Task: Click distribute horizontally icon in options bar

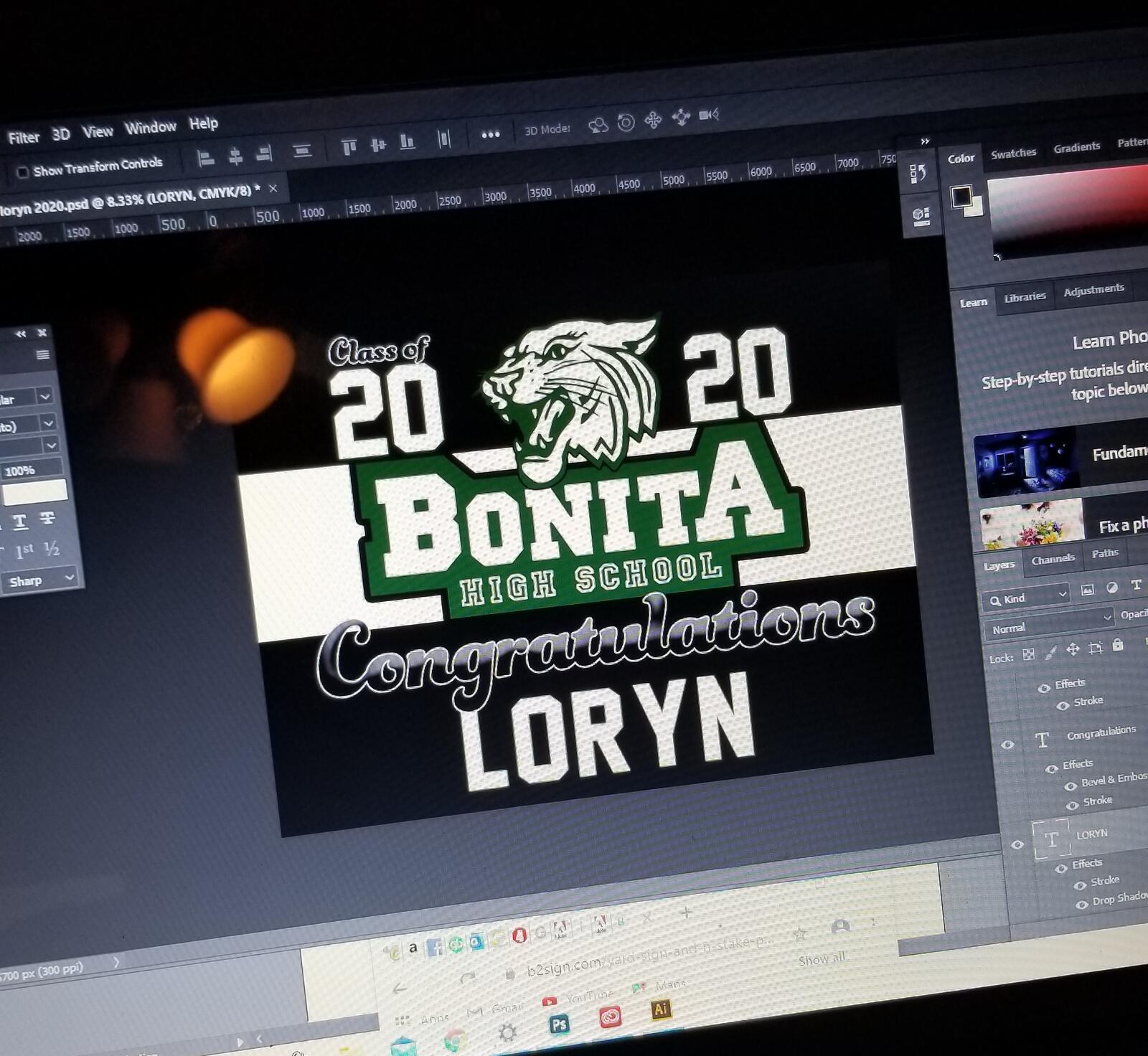Action: click(444, 139)
